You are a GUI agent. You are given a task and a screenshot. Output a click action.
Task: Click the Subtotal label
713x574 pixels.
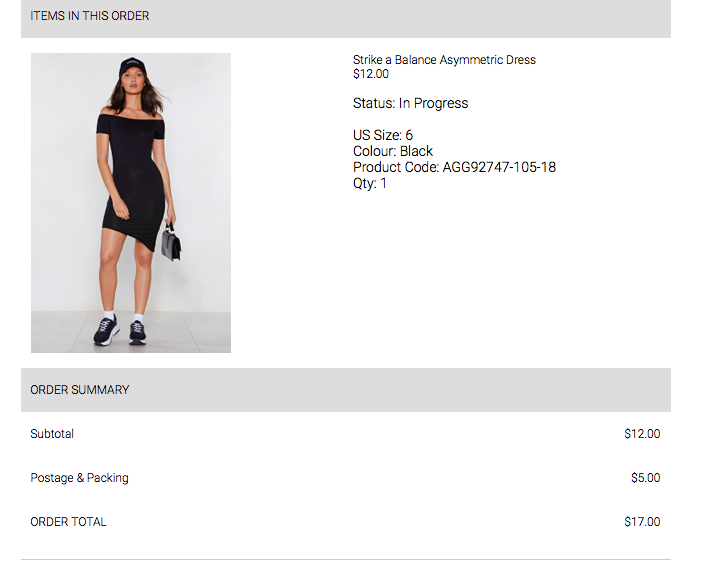click(52, 434)
